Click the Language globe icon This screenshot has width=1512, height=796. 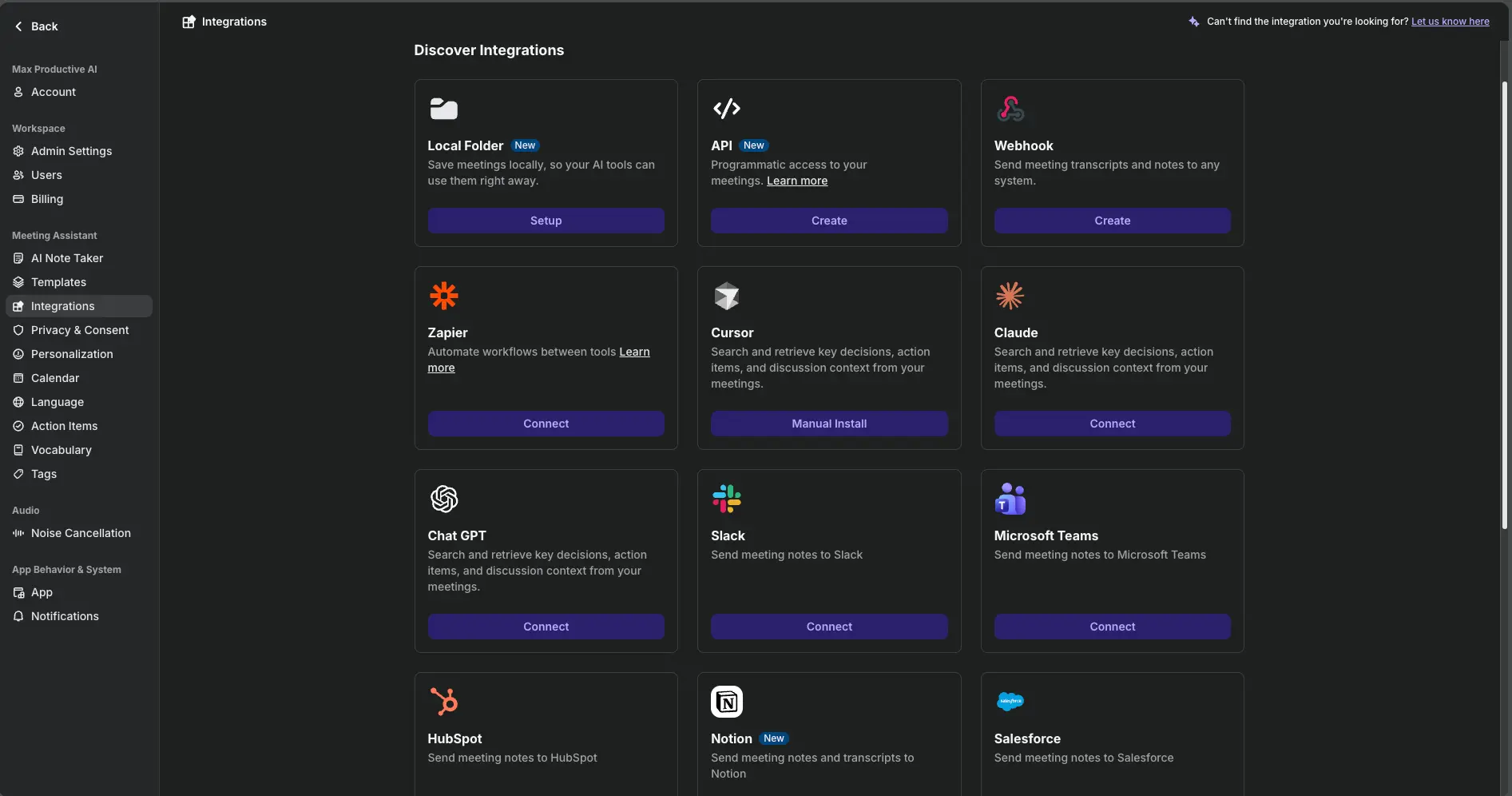click(18, 402)
